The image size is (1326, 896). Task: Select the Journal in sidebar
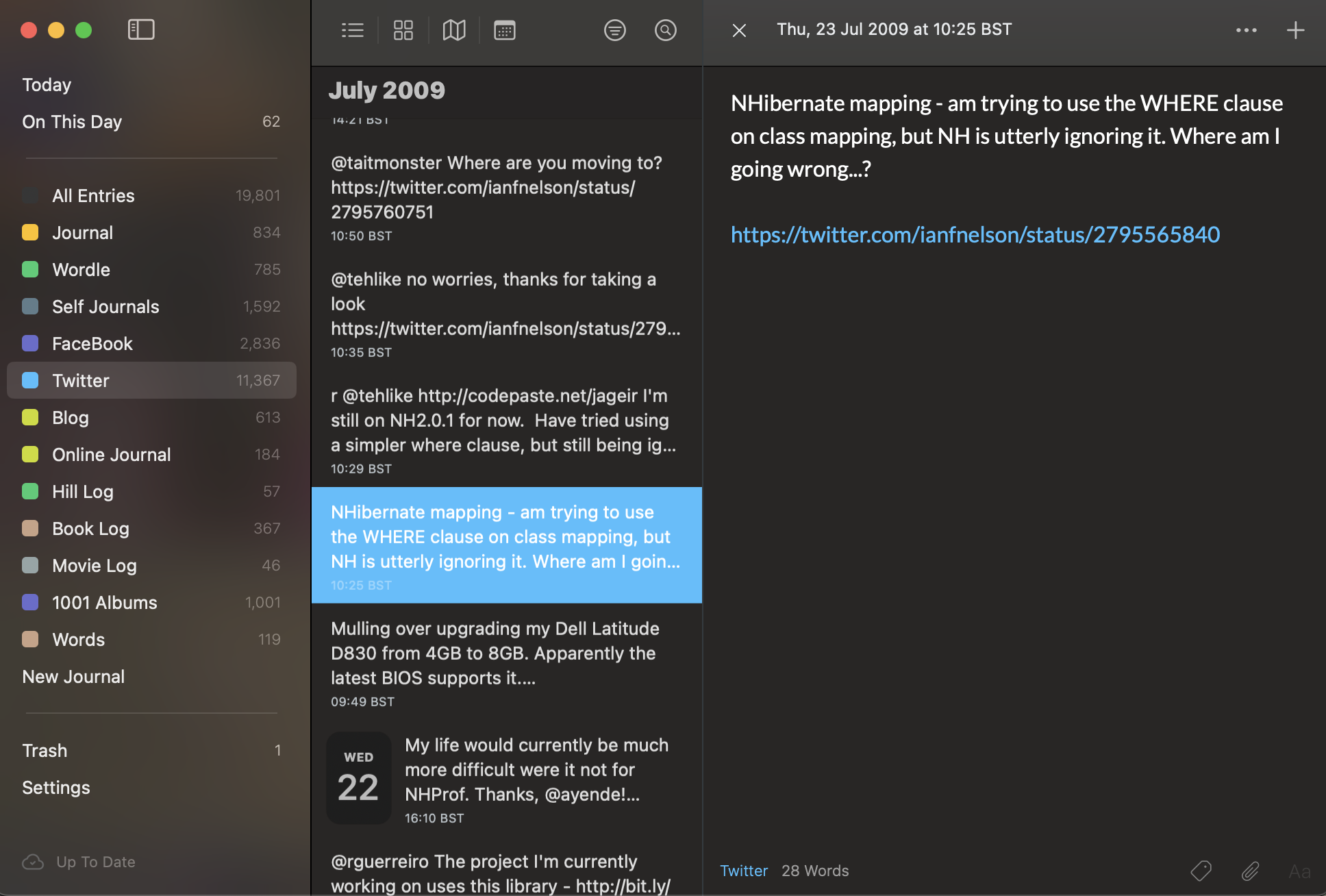click(82, 233)
